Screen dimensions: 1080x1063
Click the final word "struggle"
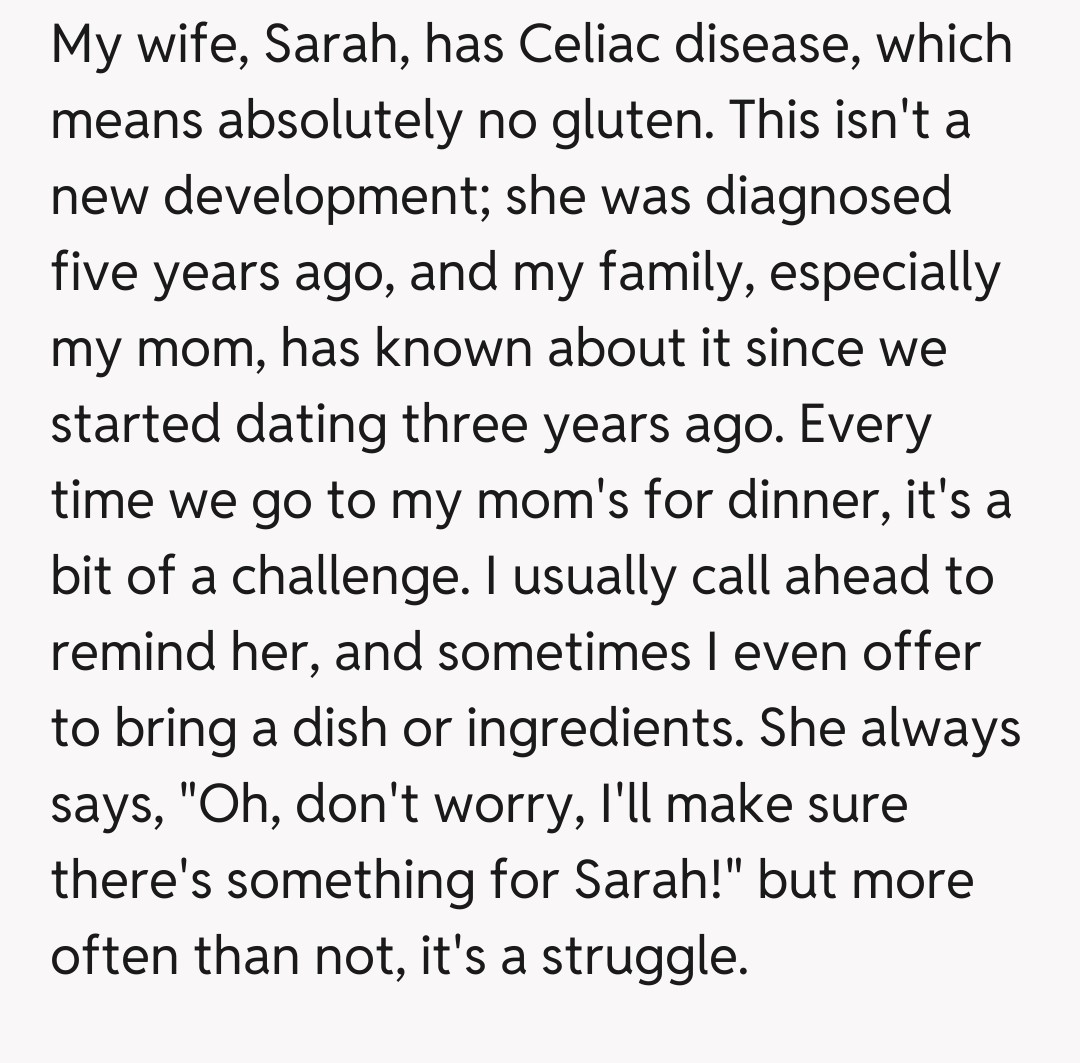(643, 958)
